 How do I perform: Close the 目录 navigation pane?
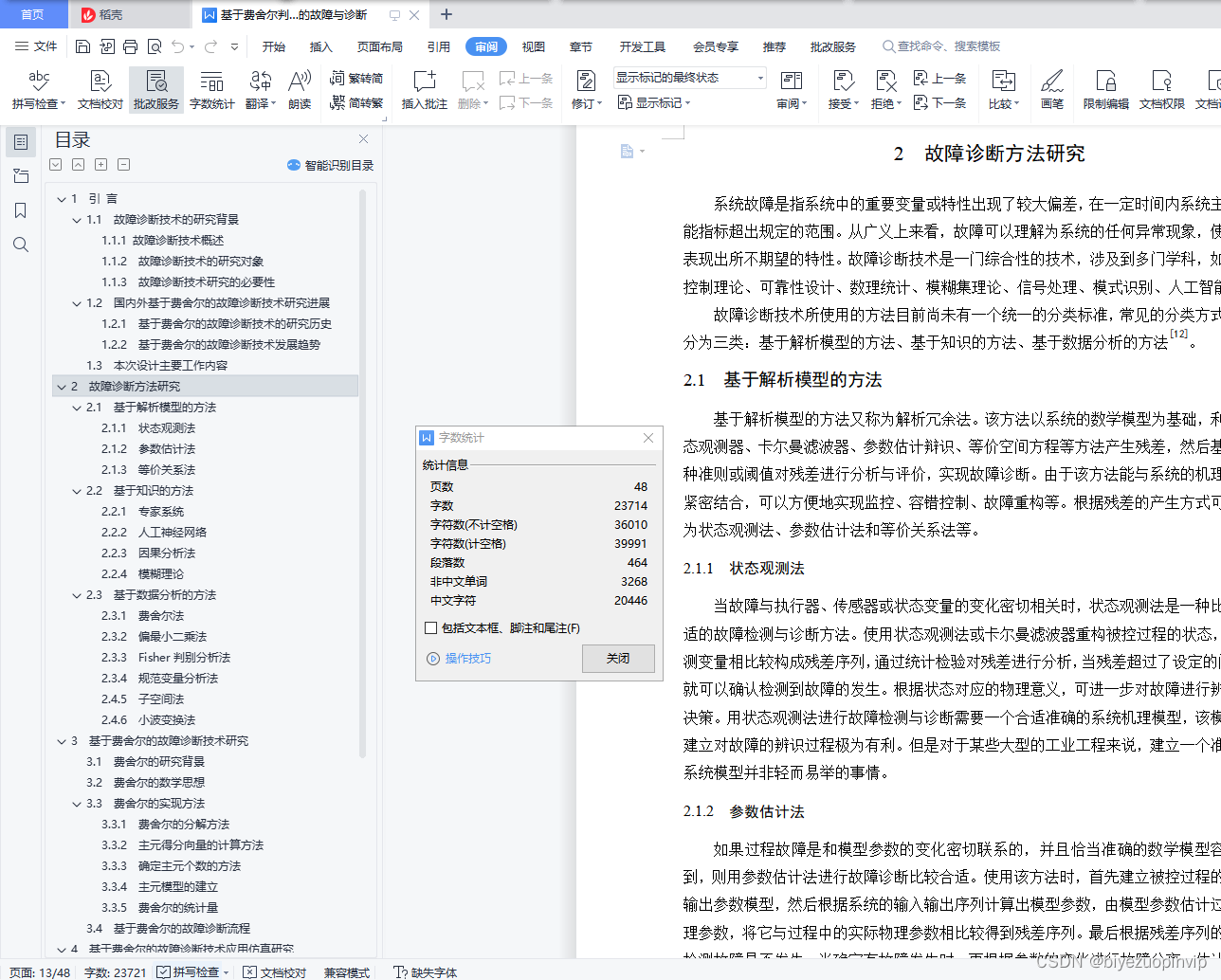363,139
